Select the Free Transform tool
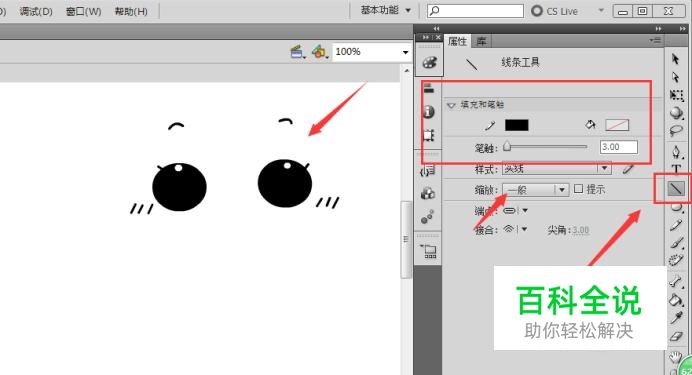Screen dimensions: 692x375 676,95
